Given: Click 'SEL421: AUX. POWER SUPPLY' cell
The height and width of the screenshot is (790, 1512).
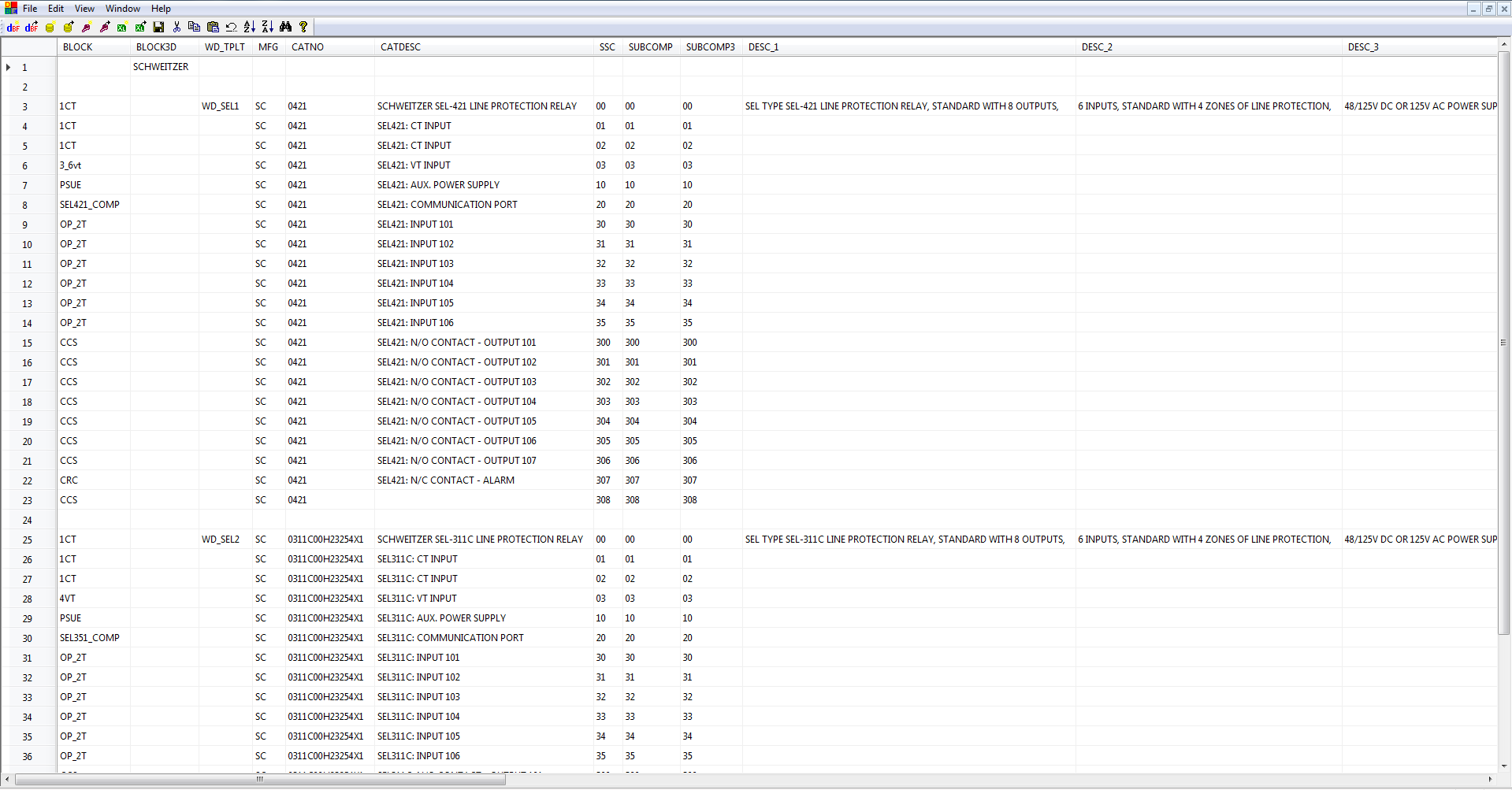Looking at the screenshot, I should (484, 185).
